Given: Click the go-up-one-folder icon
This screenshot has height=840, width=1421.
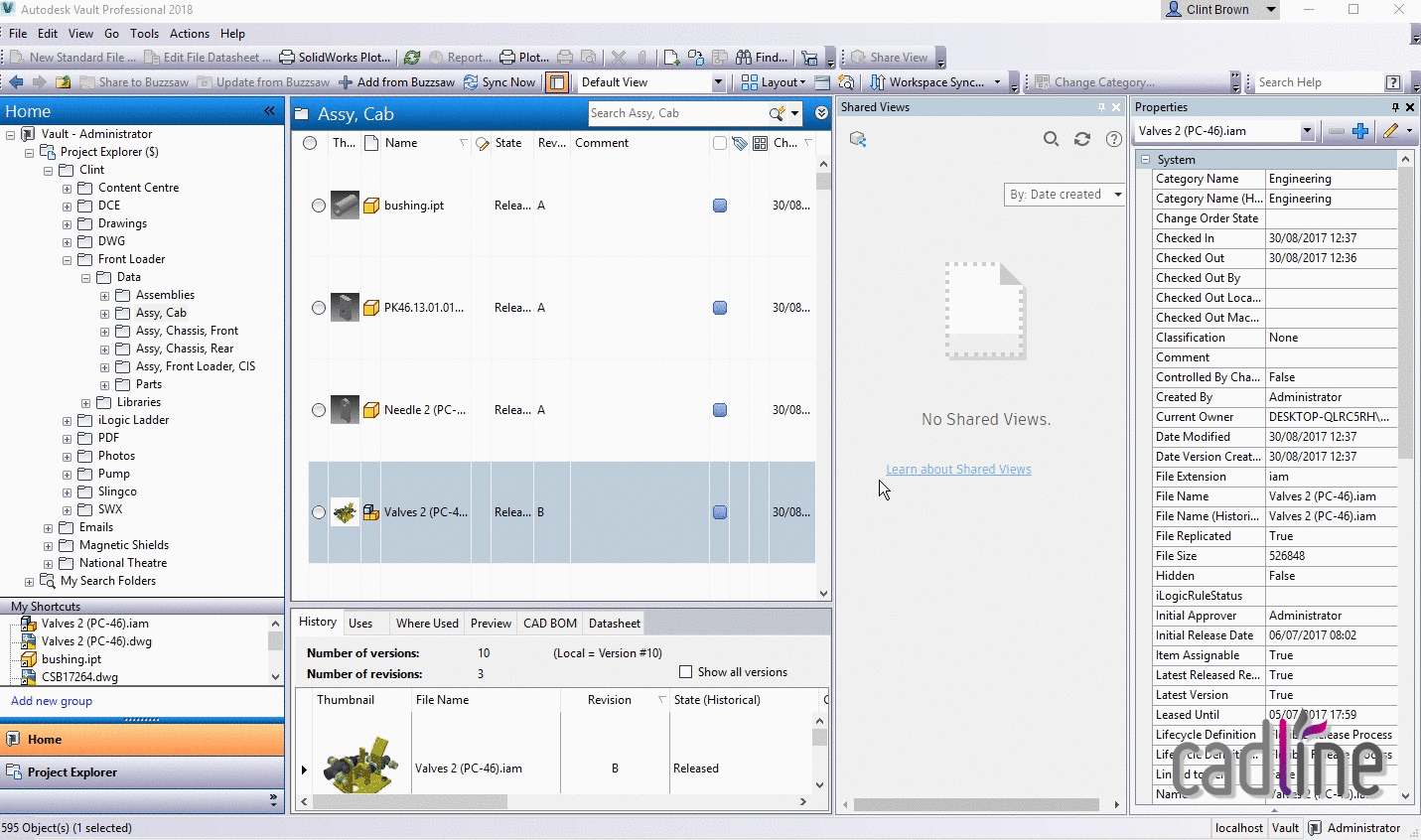Looking at the screenshot, I should 63,82.
